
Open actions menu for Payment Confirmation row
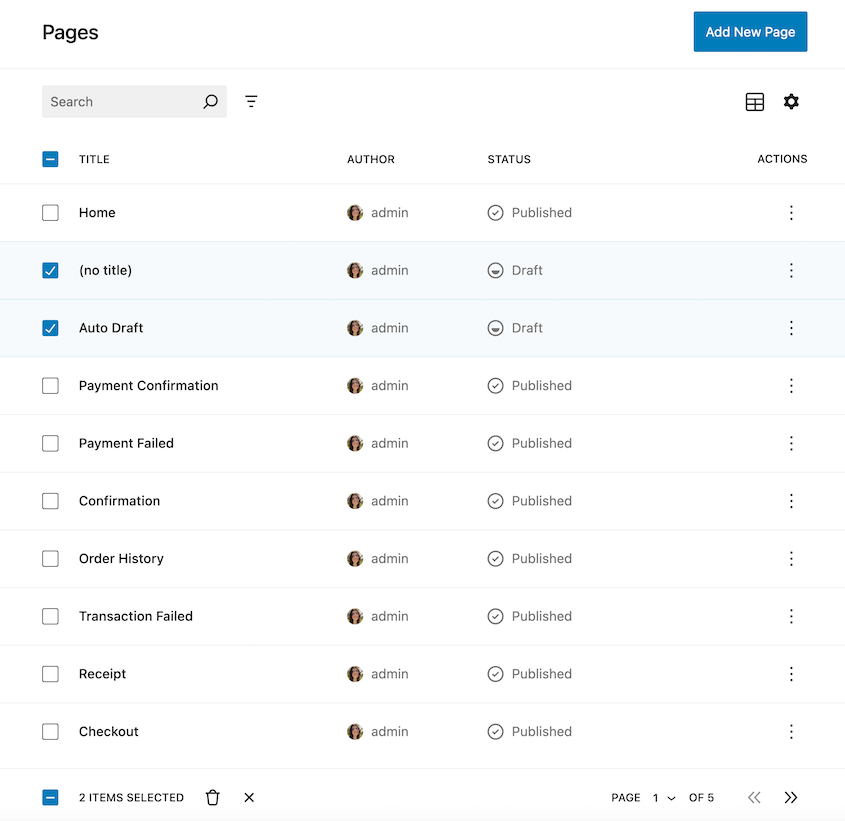point(791,385)
